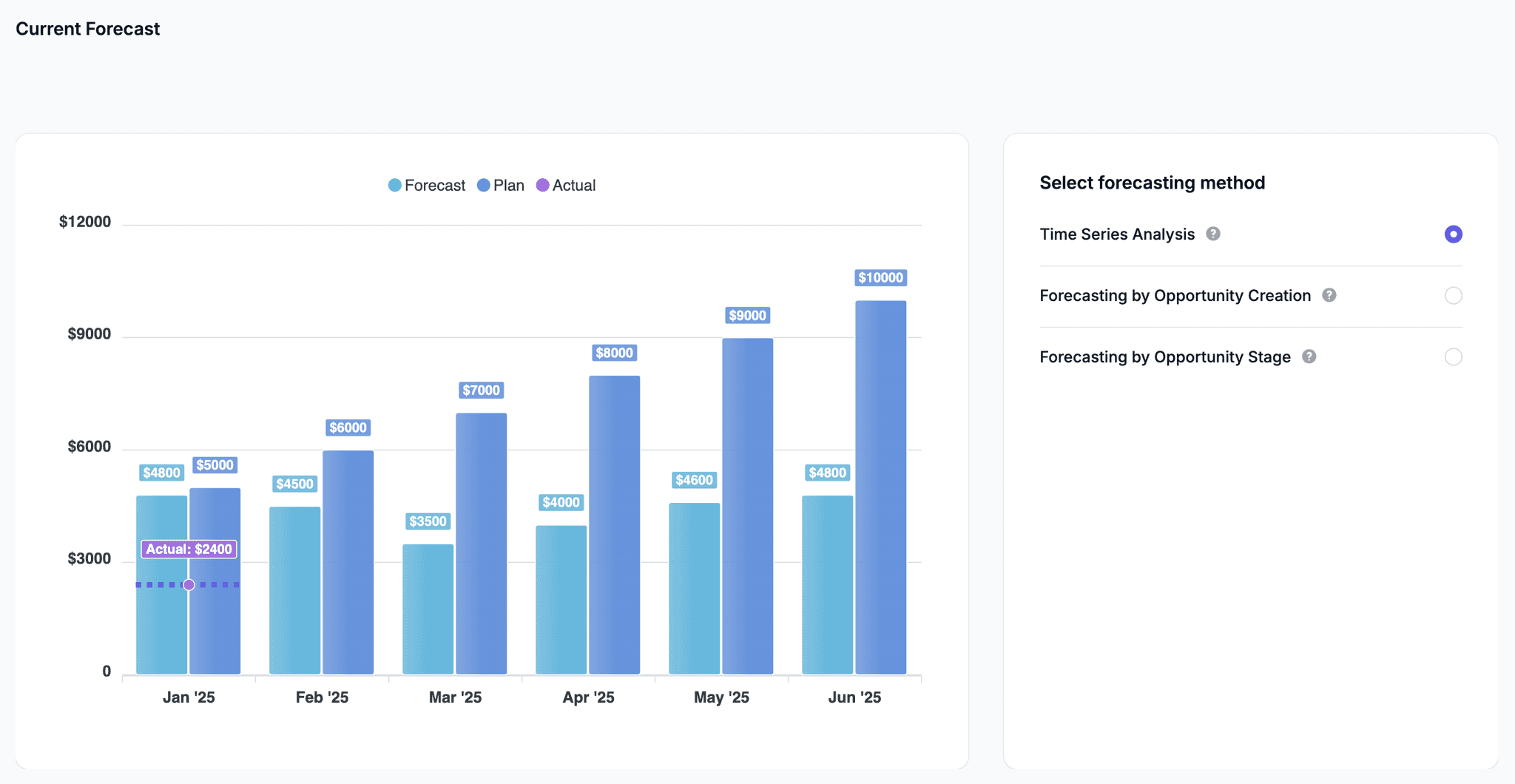Image resolution: width=1515 pixels, height=784 pixels.
Task: Click the $9000 Plan bar for May
Action: click(747, 503)
